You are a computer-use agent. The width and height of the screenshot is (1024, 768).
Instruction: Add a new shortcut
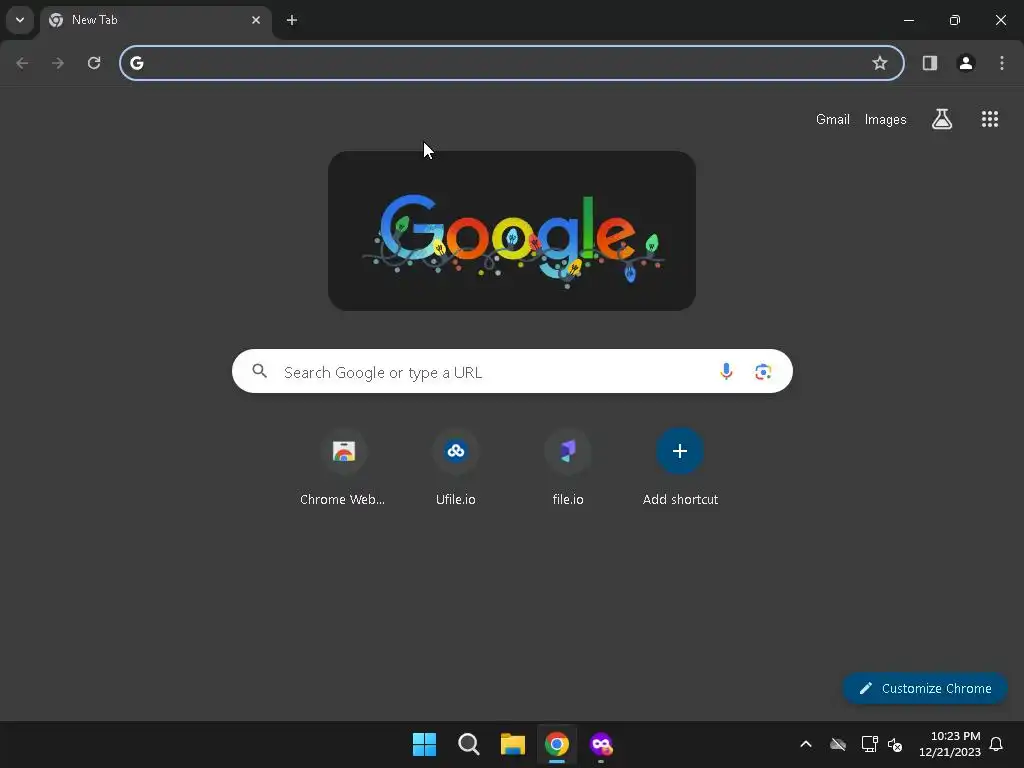[x=680, y=468]
